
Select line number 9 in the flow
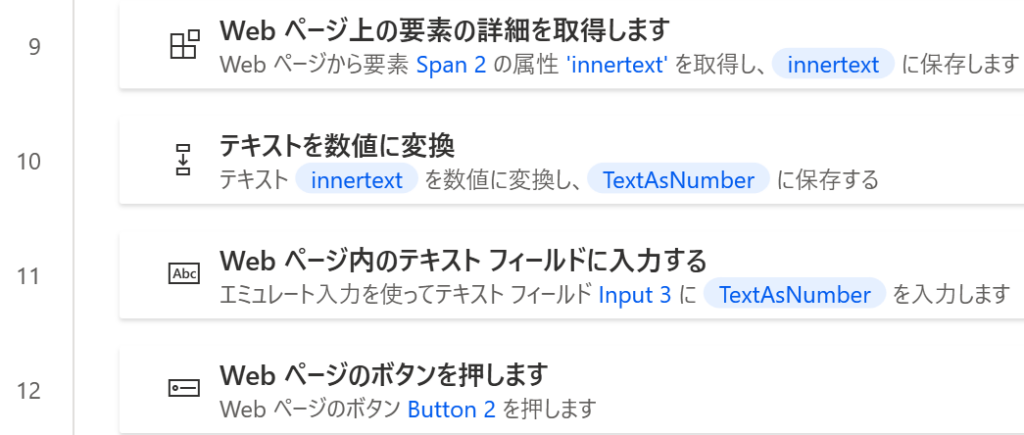tap(35, 47)
